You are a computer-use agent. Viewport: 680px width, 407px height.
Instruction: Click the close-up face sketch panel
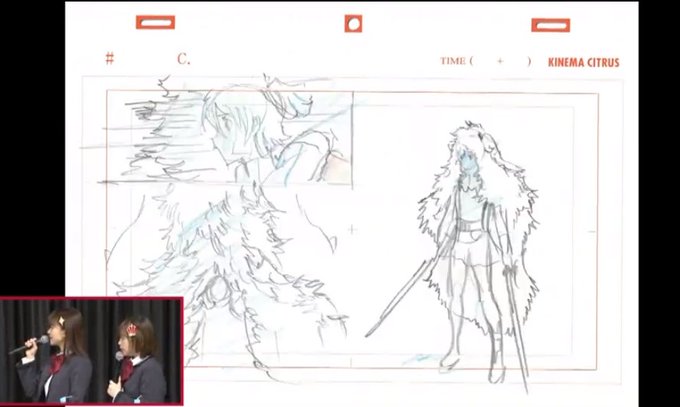click(230, 136)
